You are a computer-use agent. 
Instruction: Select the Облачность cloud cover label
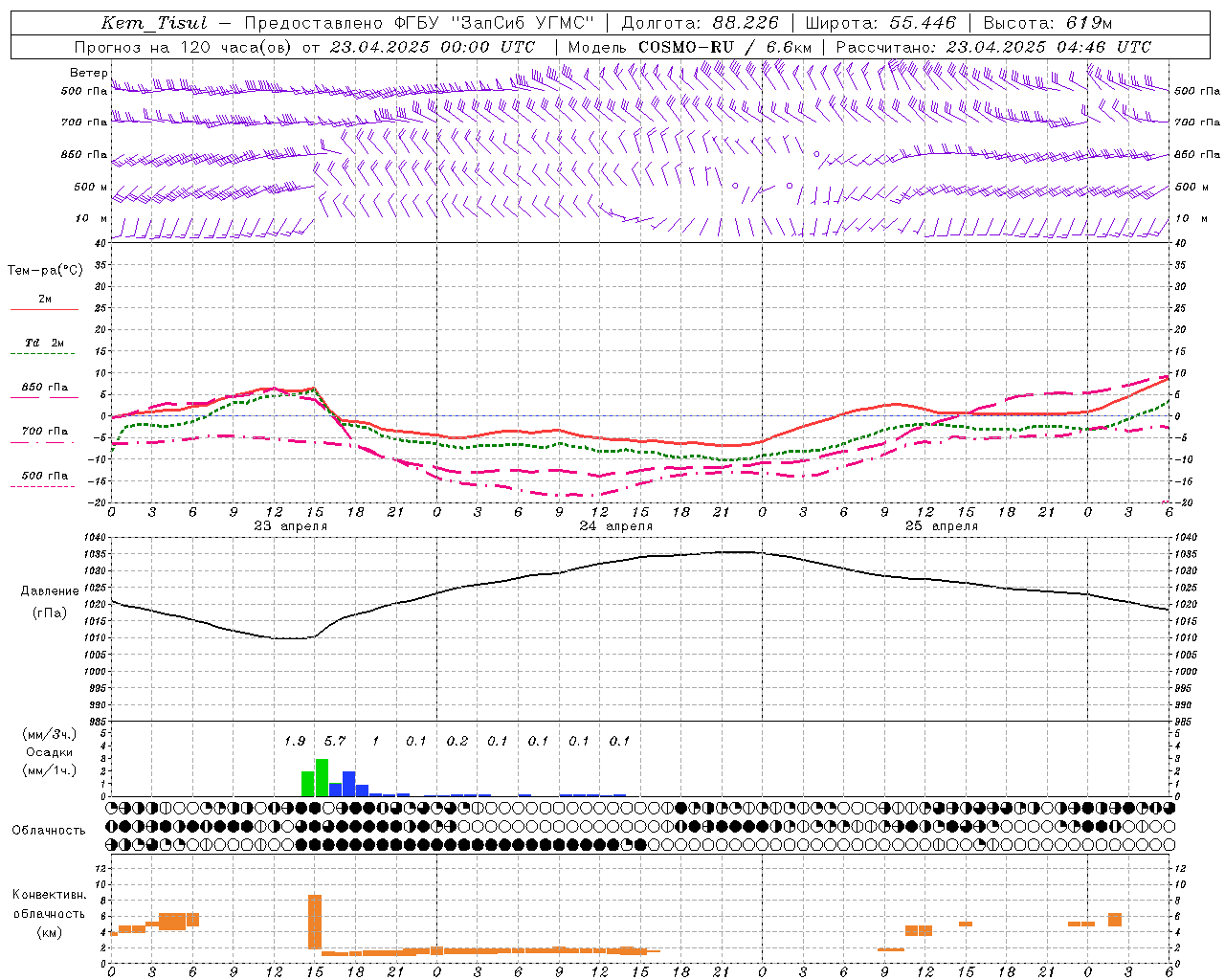[49, 830]
